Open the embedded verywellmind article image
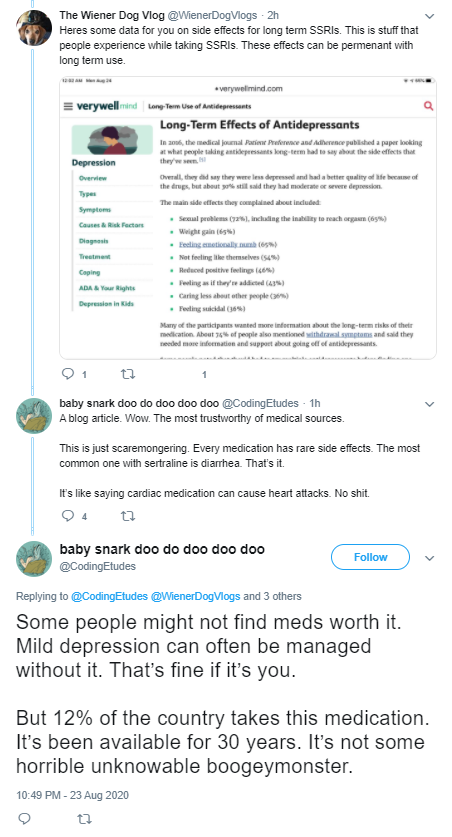The image size is (452, 837). pos(248,217)
